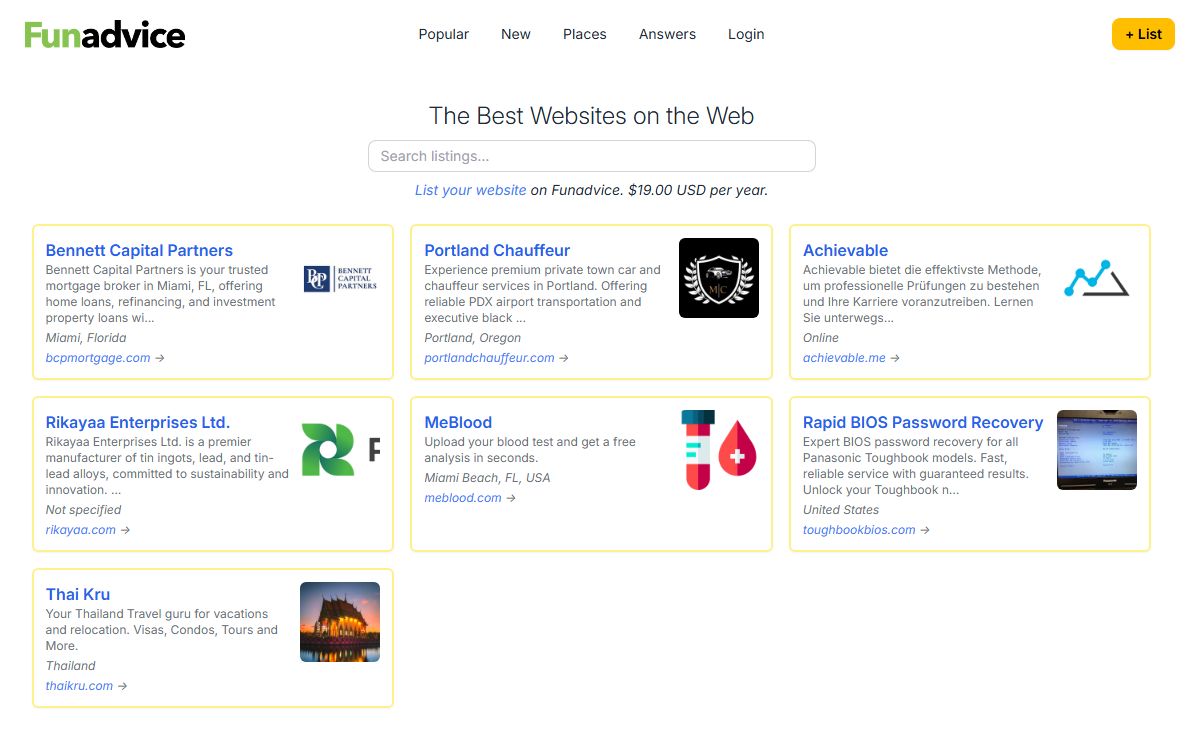Viewport: 1200px width, 740px height.
Task: Select Places in the navigation
Action: (x=585, y=34)
